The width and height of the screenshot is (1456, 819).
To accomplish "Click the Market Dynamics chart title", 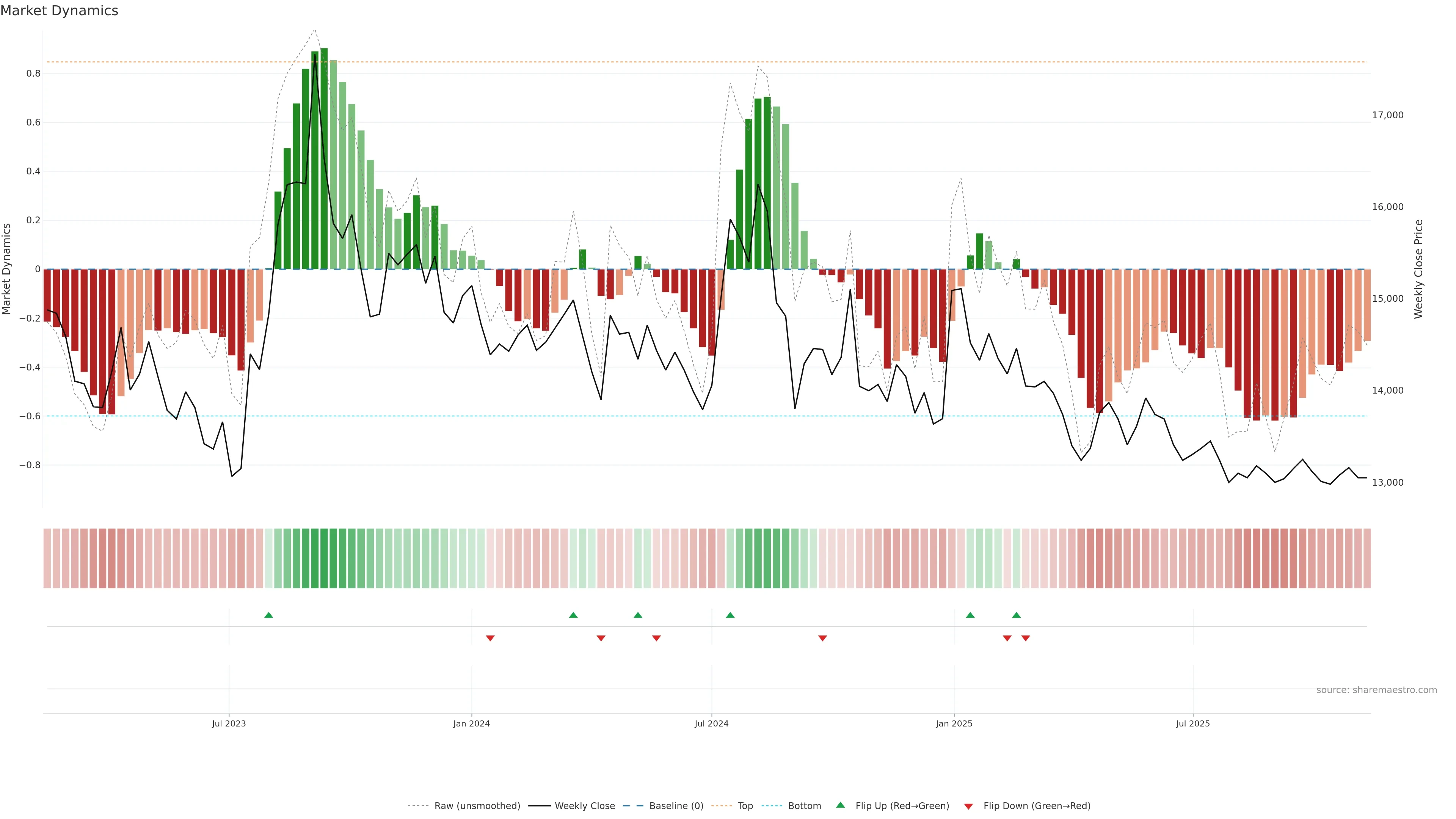I will (x=60, y=11).
